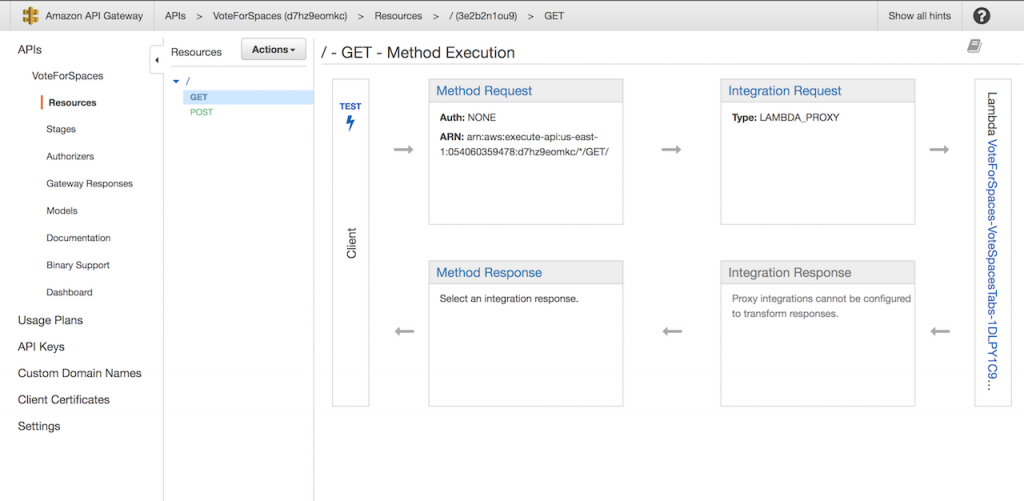Click Show all hints
The height and width of the screenshot is (501, 1024).
pyautogui.click(x=920, y=16)
